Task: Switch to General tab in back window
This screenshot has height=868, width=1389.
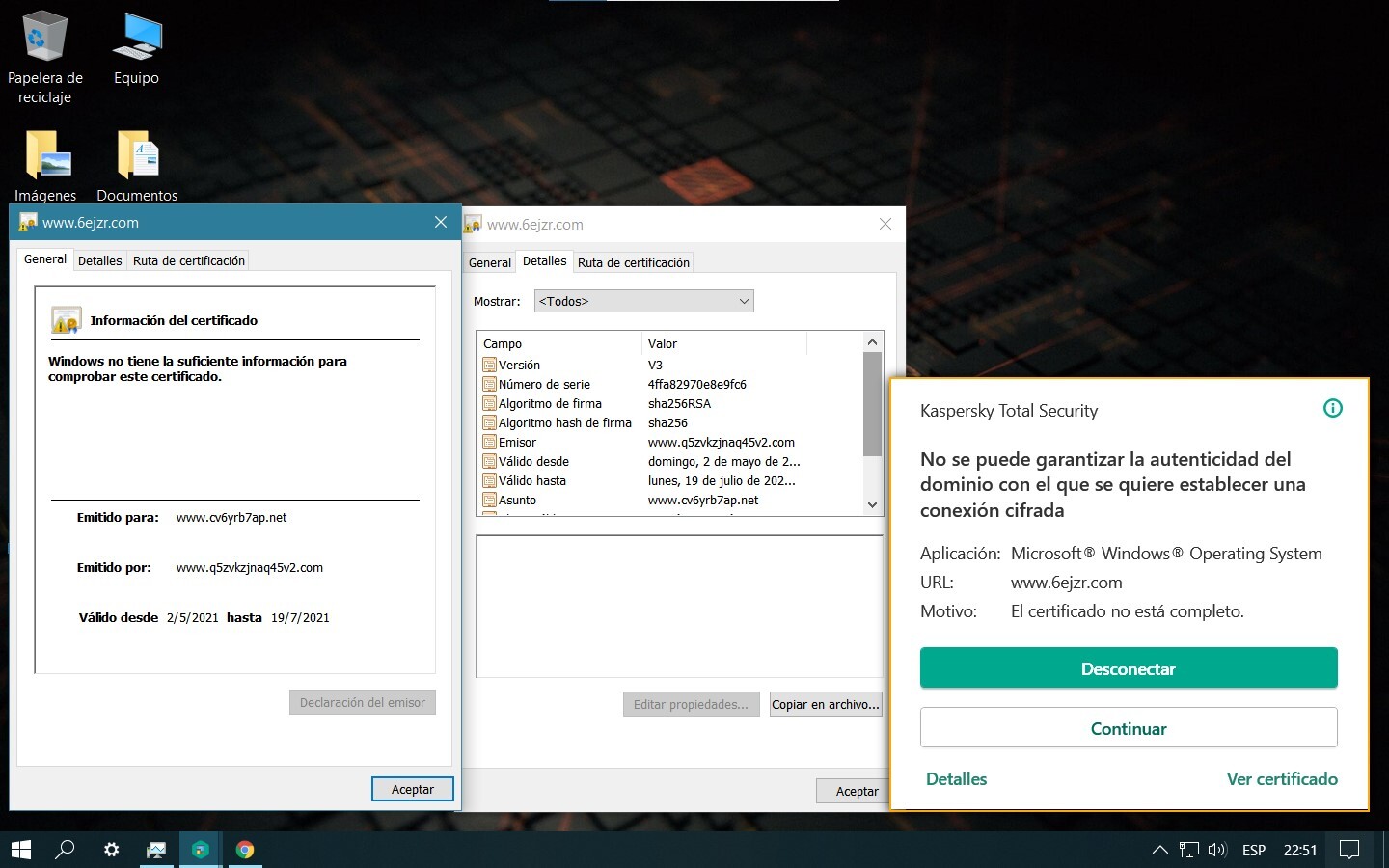Action: pos(490,263)
